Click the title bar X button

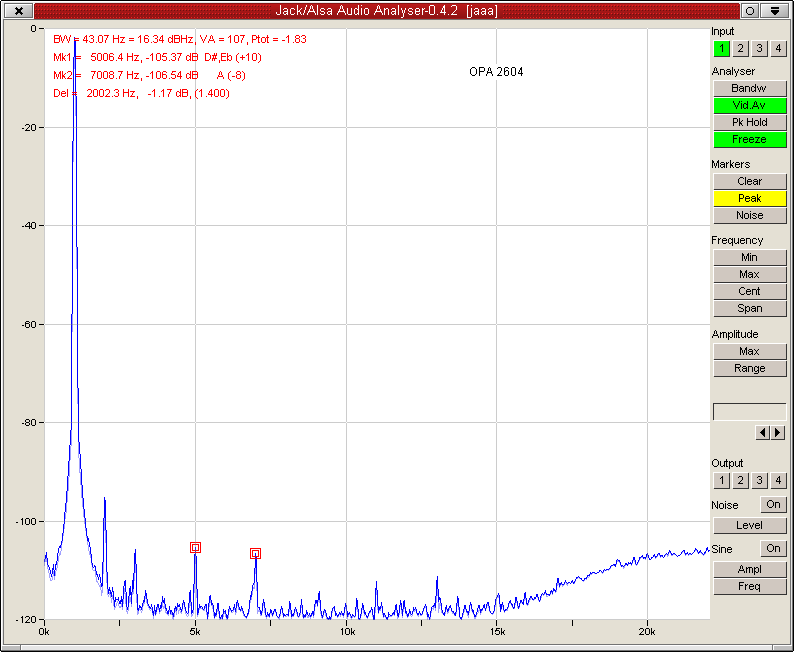[19, 11]
